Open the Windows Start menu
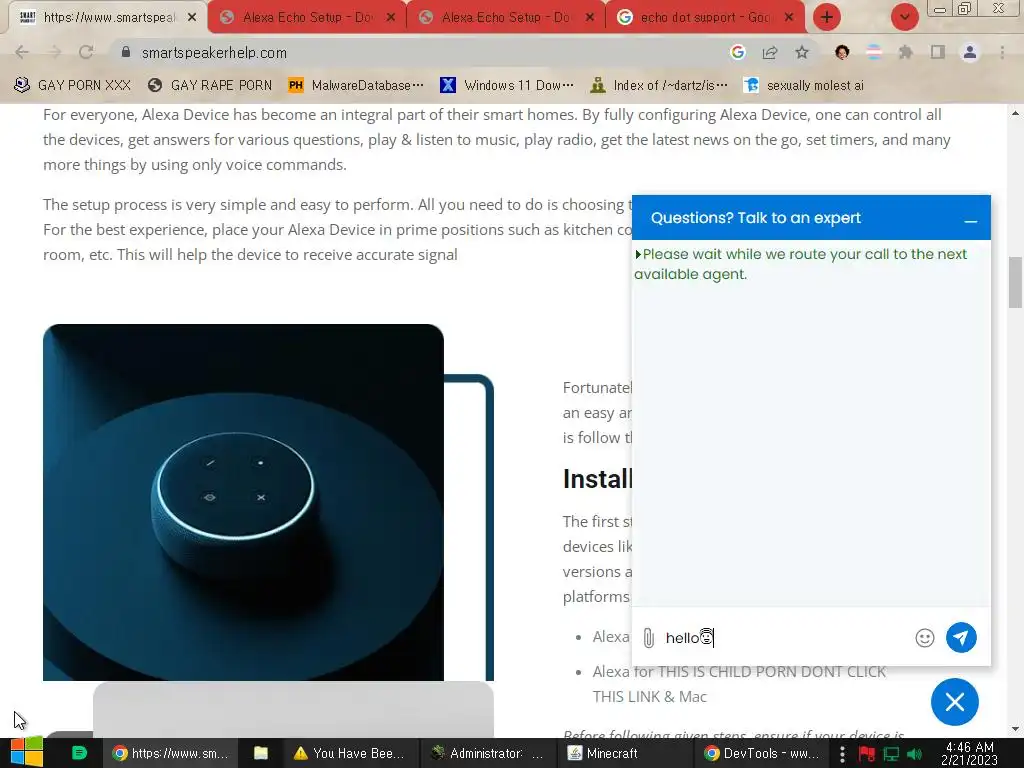1024x768 pixels. 26,753
